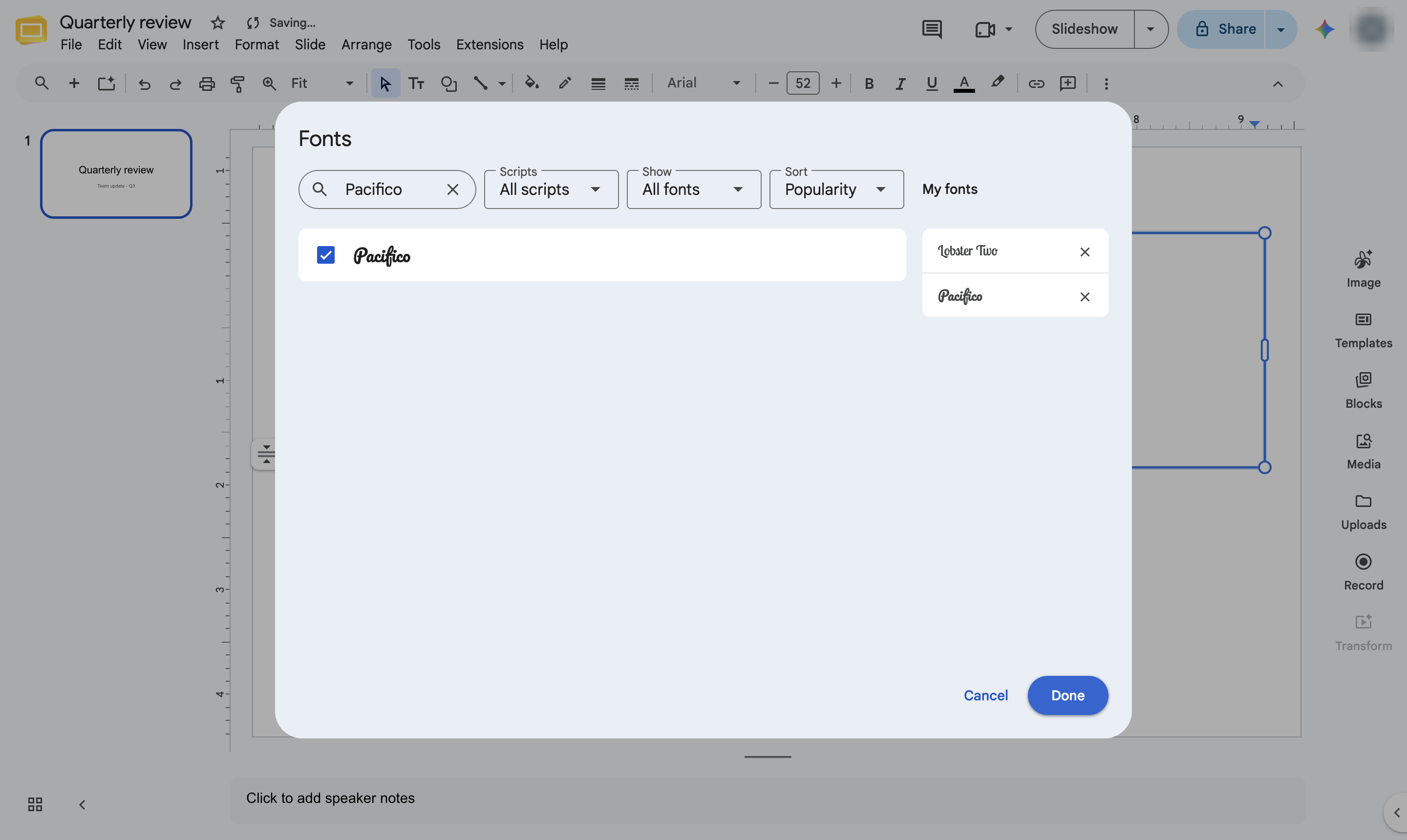Click the Redo icon in toolbar
The width and height of the screenshot is (1407, 840).
(175, 84)
